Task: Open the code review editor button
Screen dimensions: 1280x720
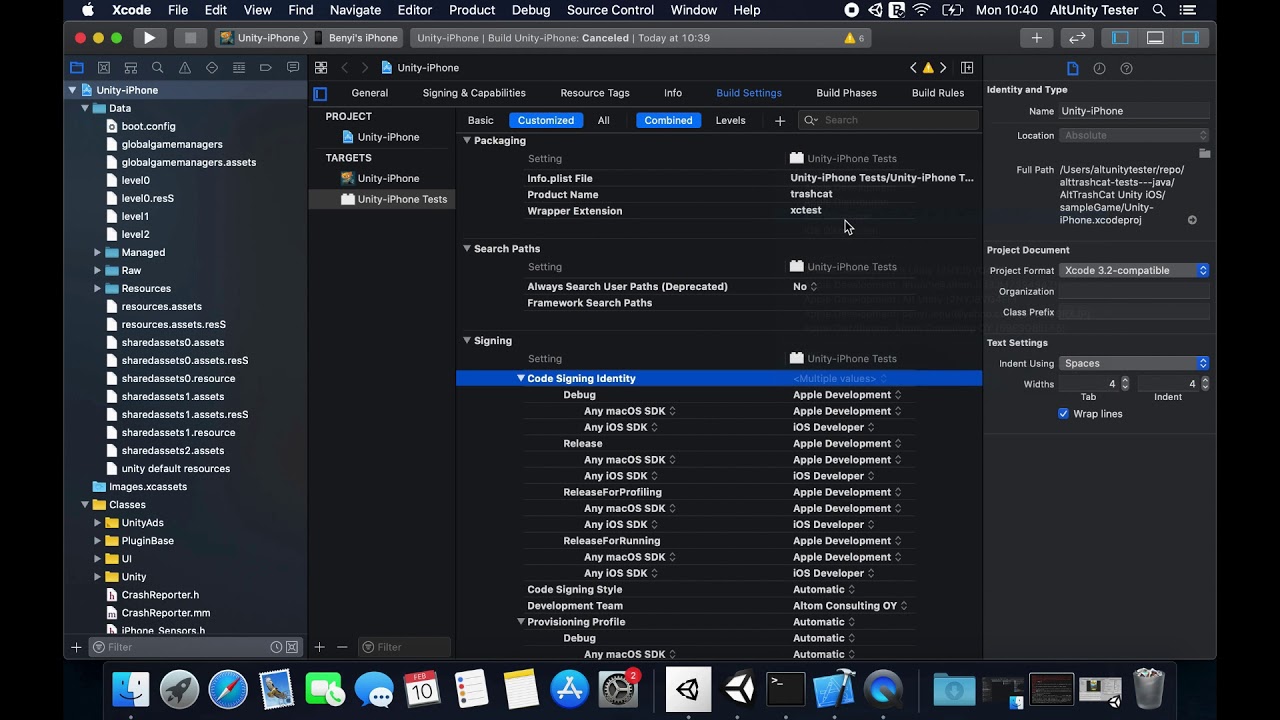Action: tap(1077, 38)
